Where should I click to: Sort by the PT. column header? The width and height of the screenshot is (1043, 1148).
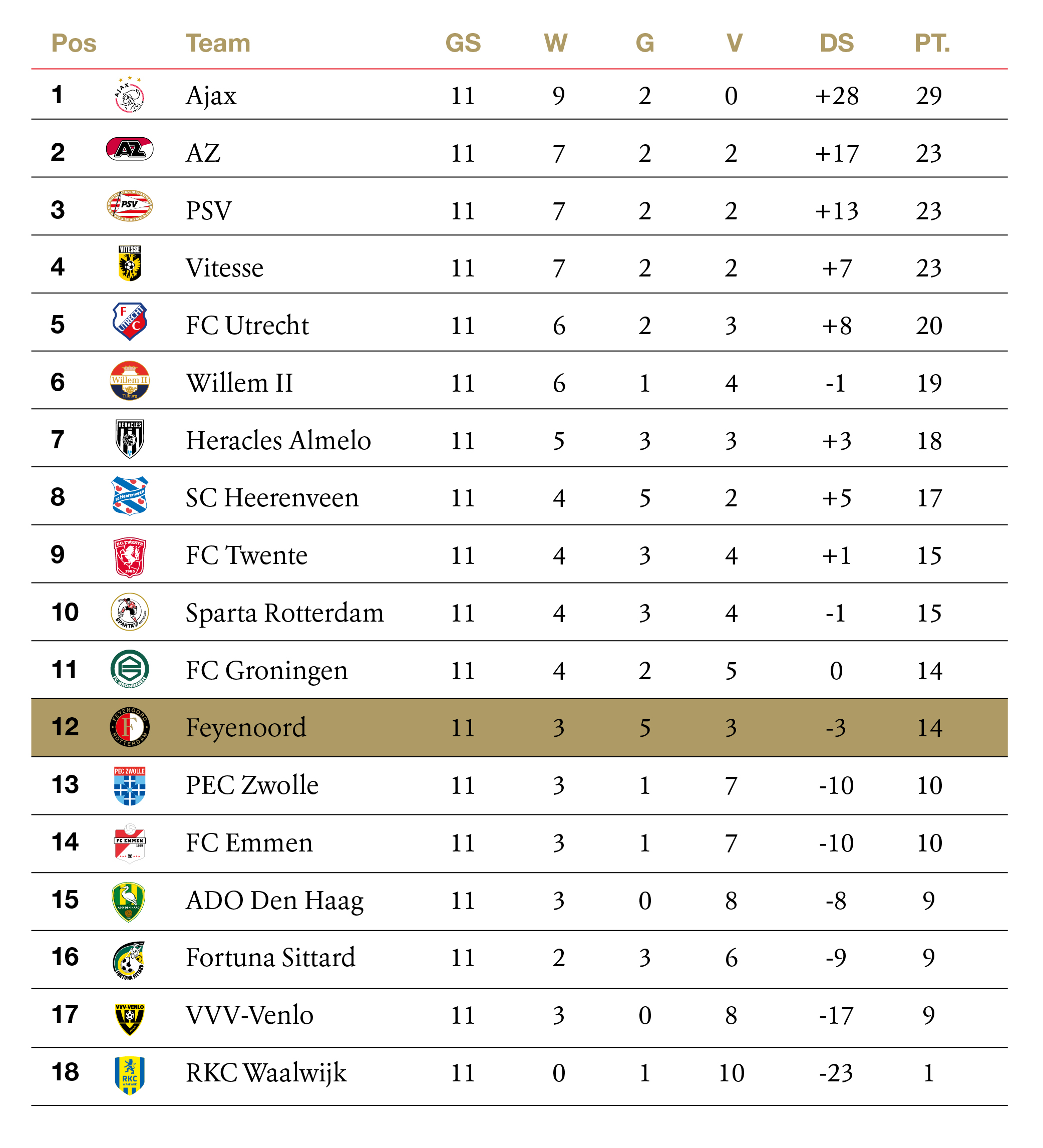coord(932,43)
